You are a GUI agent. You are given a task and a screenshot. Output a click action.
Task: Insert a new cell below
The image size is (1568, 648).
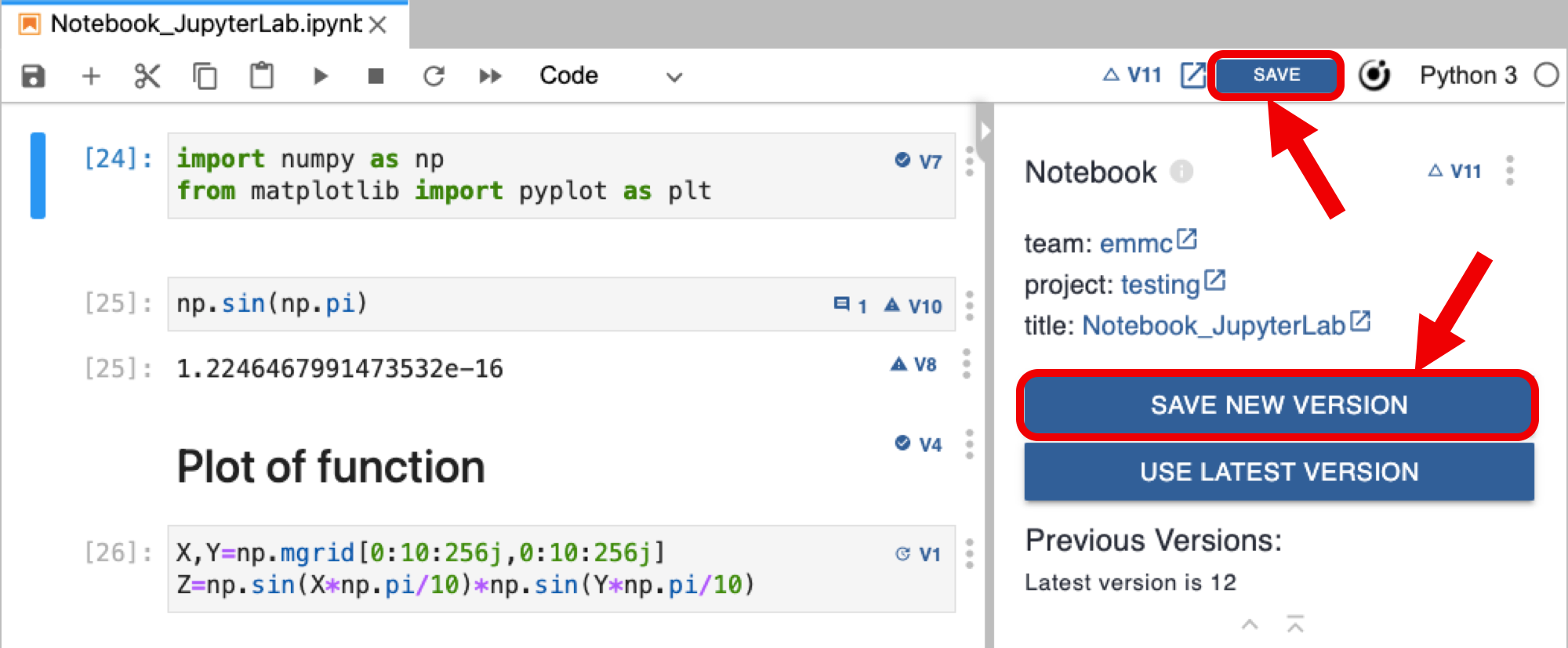91,76
